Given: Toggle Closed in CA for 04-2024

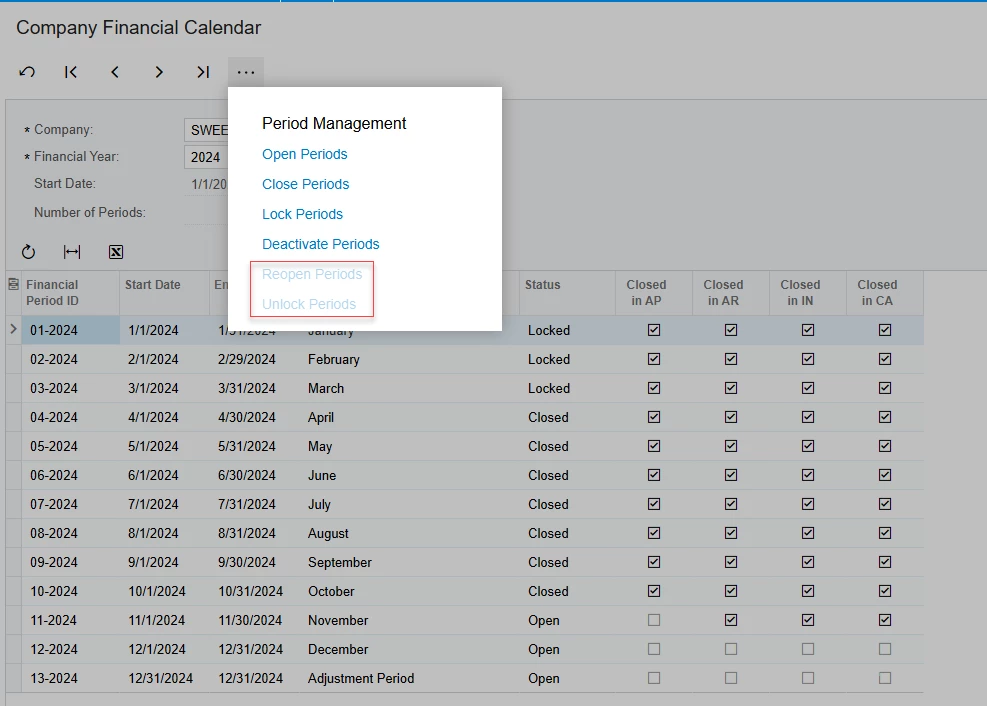Looking at the screenshot, I should click(885, 417).
